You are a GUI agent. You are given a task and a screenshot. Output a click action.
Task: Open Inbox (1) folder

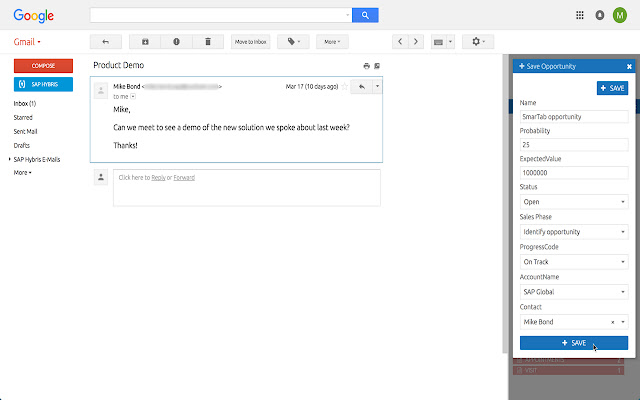click(x=24, y=104)
